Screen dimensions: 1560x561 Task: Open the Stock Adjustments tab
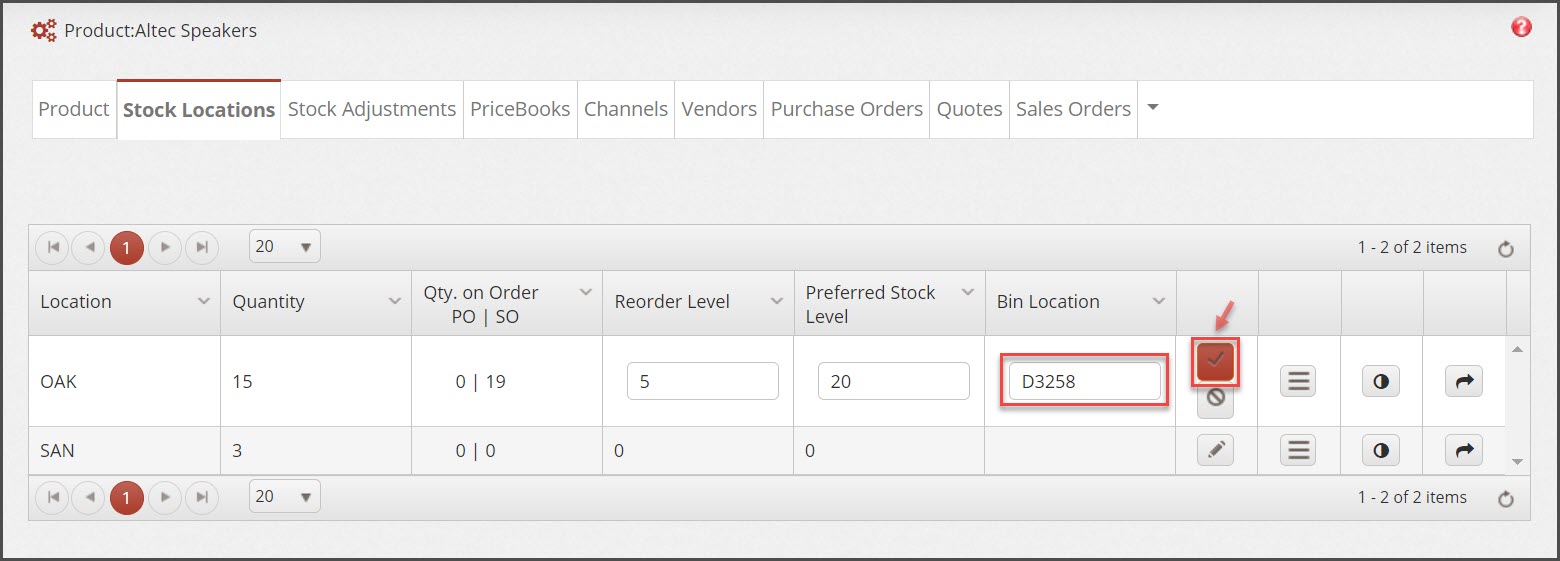372,109
